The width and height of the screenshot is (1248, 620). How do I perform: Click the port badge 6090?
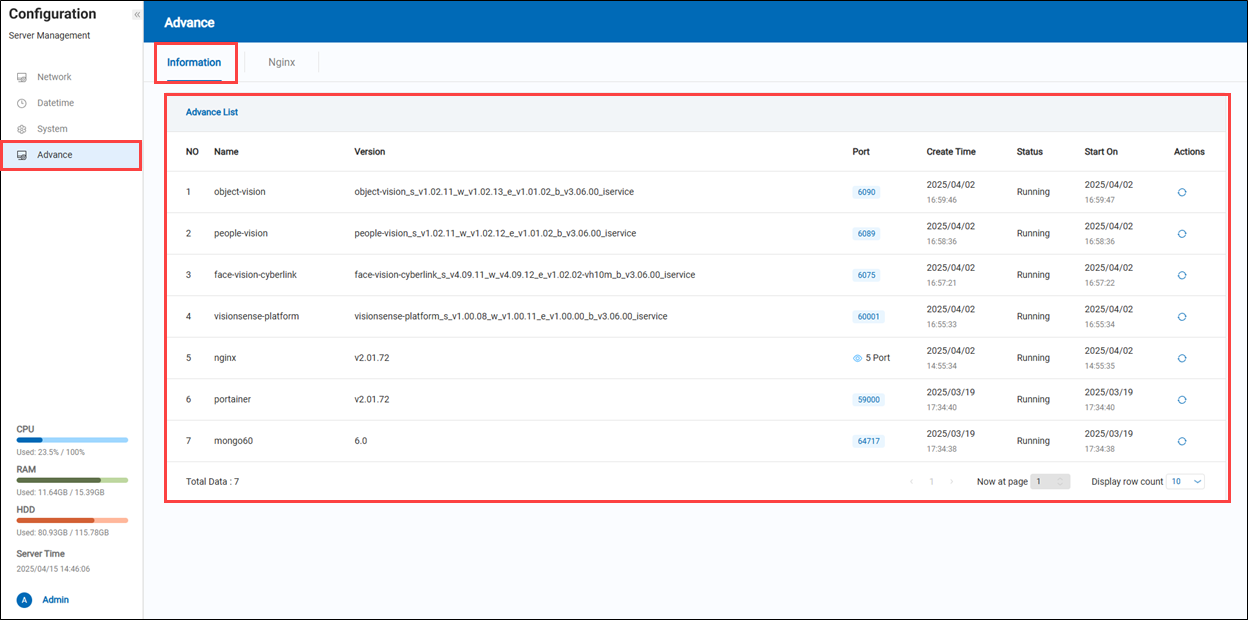pyautogui.click(x=866, y=192)
